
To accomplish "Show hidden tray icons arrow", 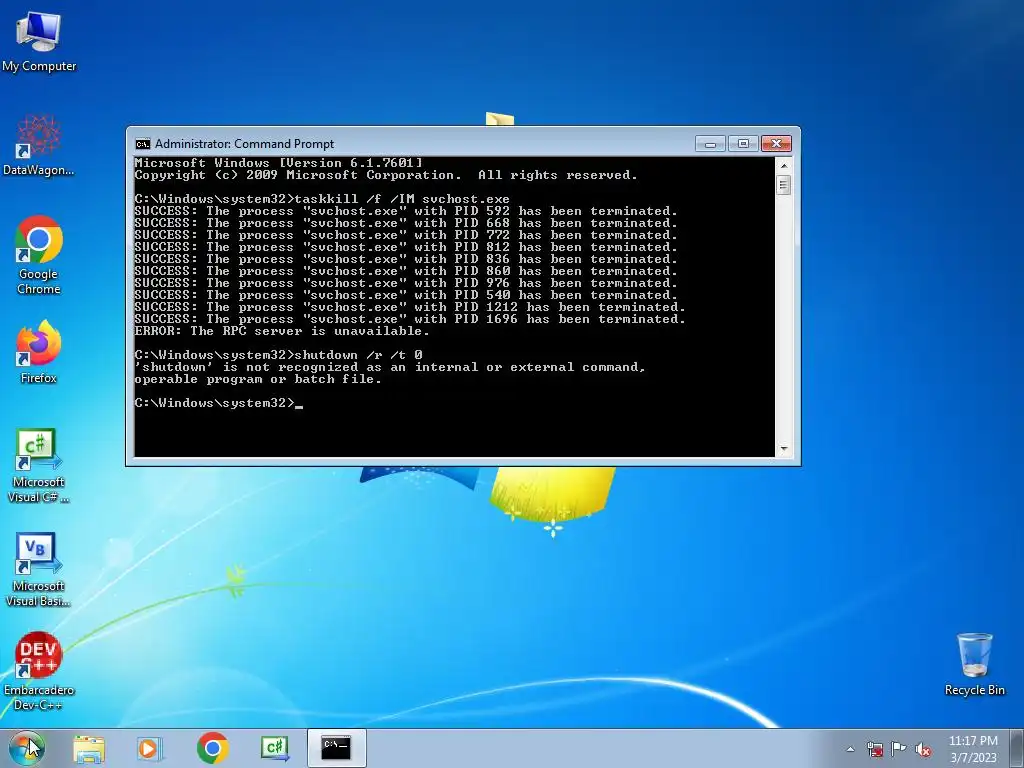I will pos(850,749).
